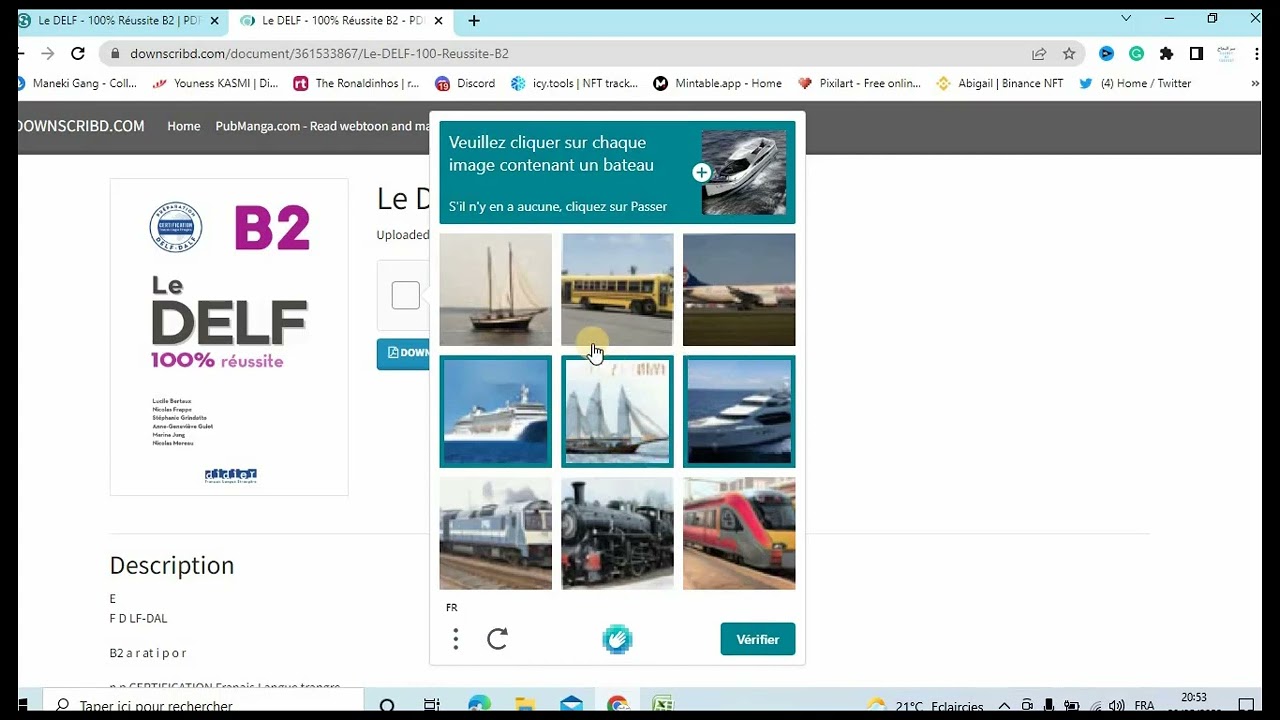Viewport: 1280px width, 720px height.
Task: Select the two-masted sailboat captcha tile
Action: point(496,290)
